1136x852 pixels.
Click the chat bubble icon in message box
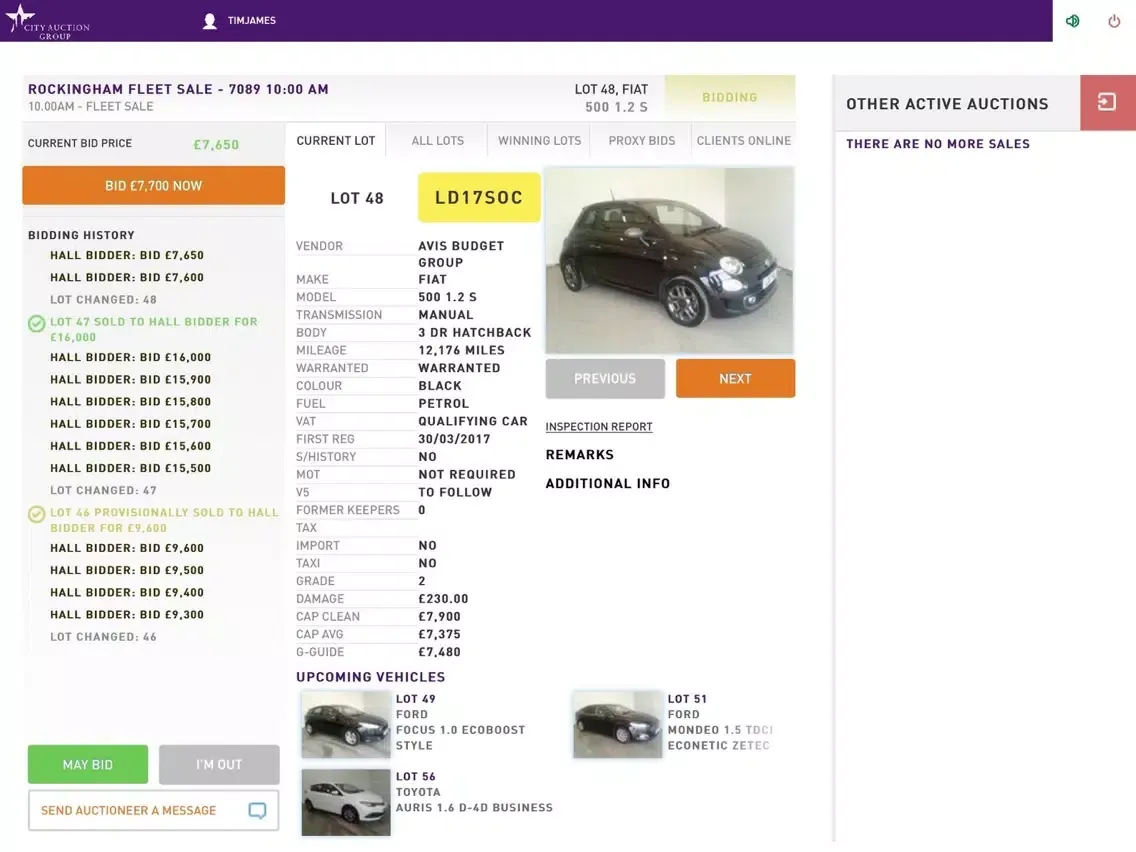(x=257, y=811)
